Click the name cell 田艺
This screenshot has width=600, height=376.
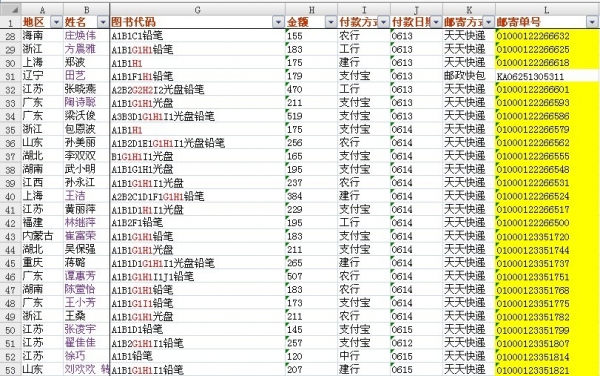(86, 76)
